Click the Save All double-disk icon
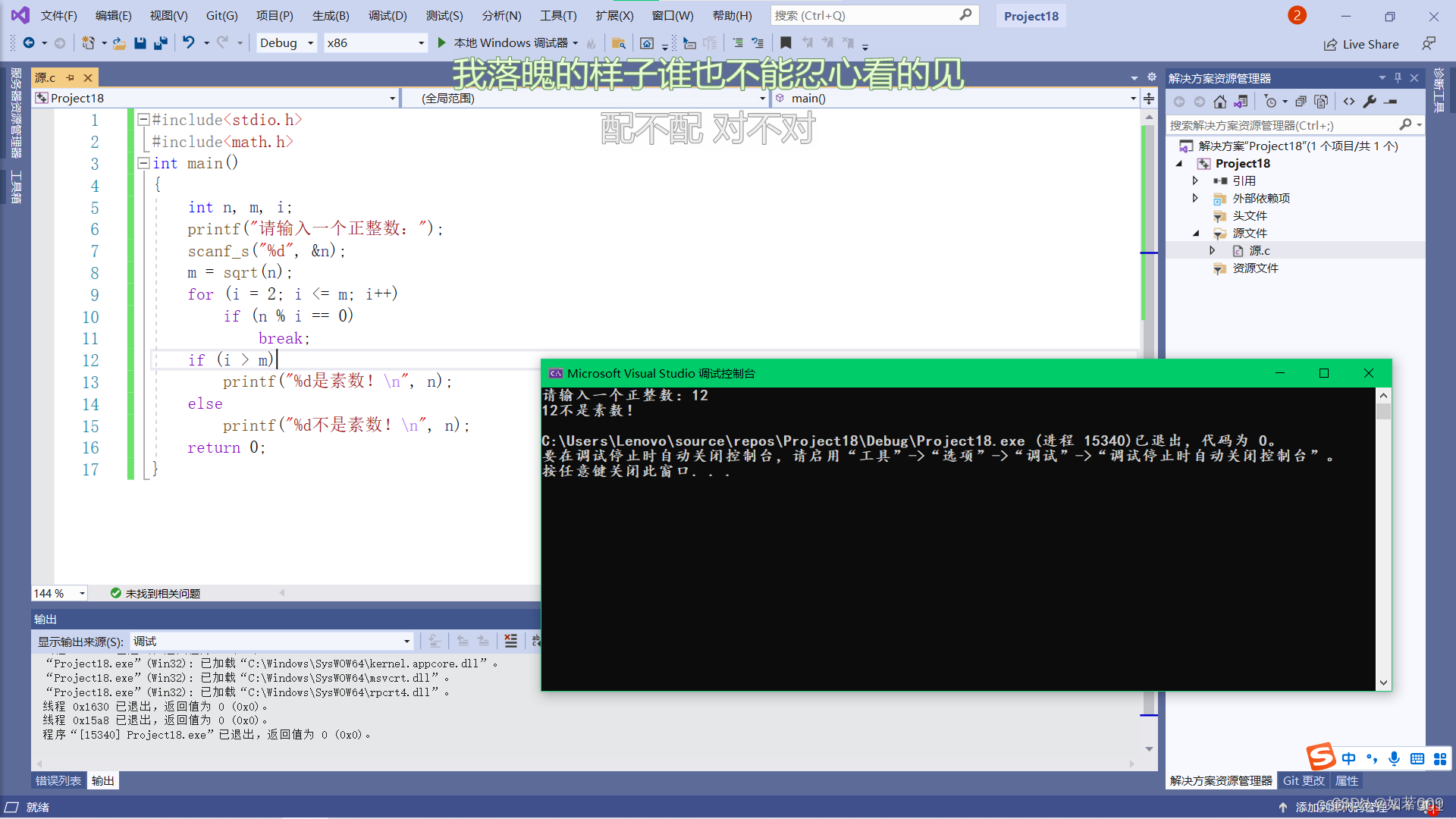Image resolution: width=1456 pixels, height=819 pixels. click(x=160, y=43)
